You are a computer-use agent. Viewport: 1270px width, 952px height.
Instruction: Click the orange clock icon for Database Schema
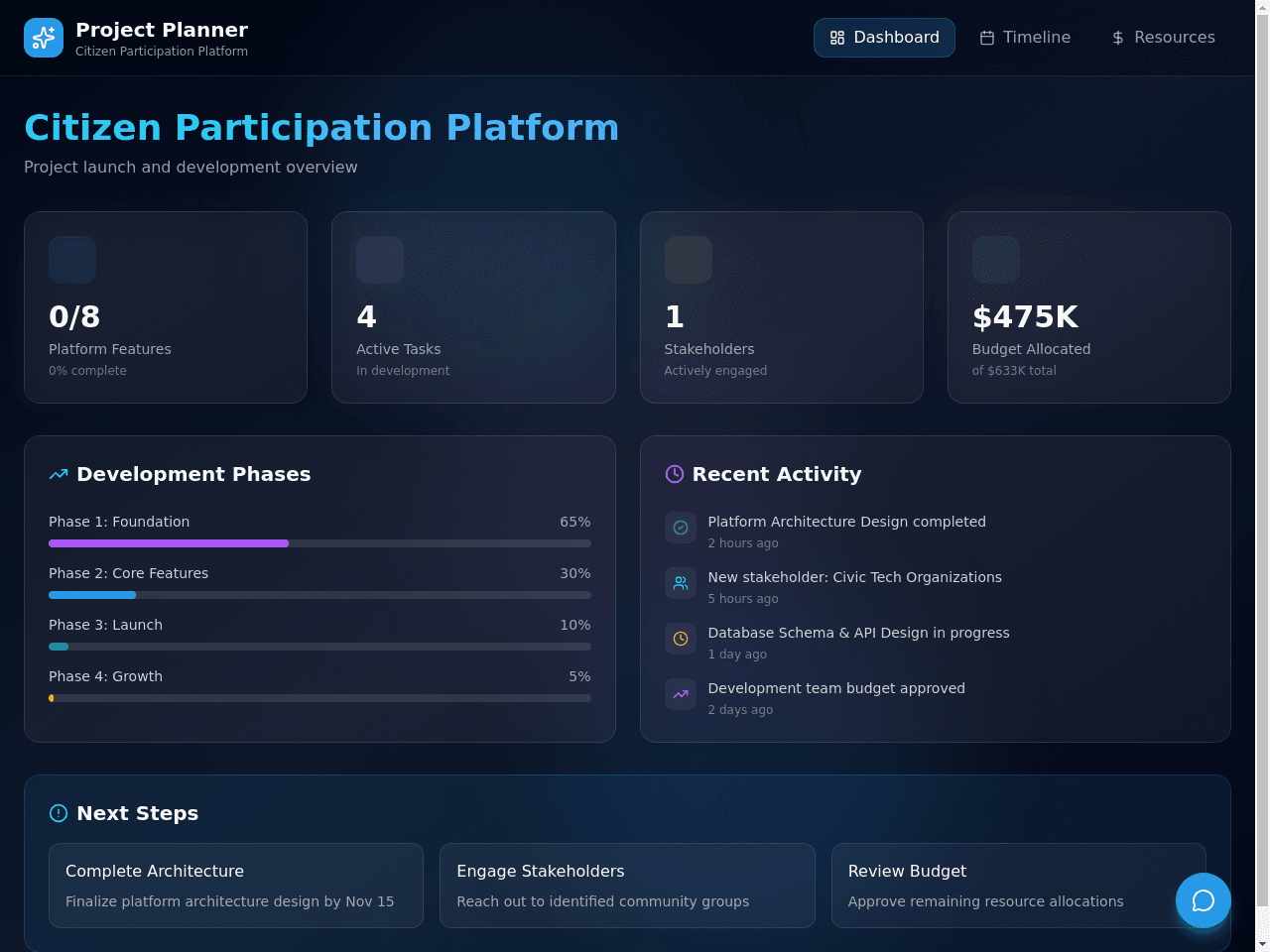681,639
